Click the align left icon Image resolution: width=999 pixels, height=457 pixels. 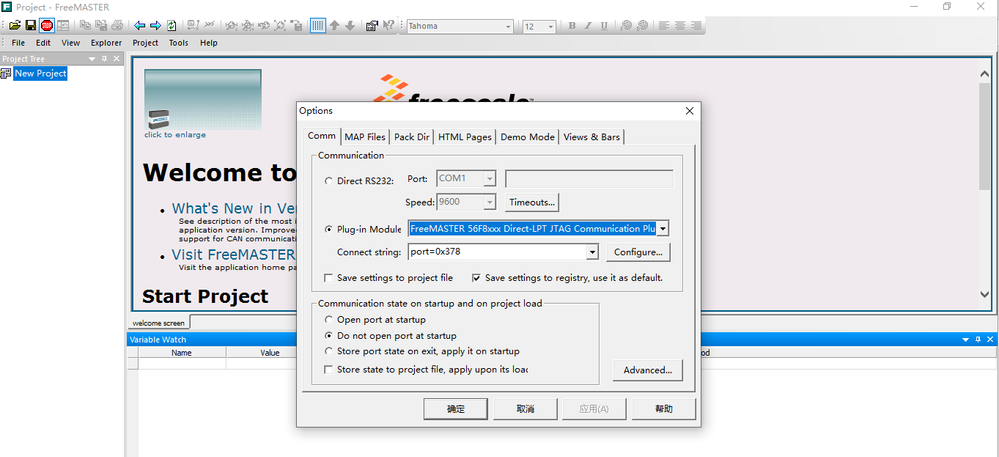point(665,26)
